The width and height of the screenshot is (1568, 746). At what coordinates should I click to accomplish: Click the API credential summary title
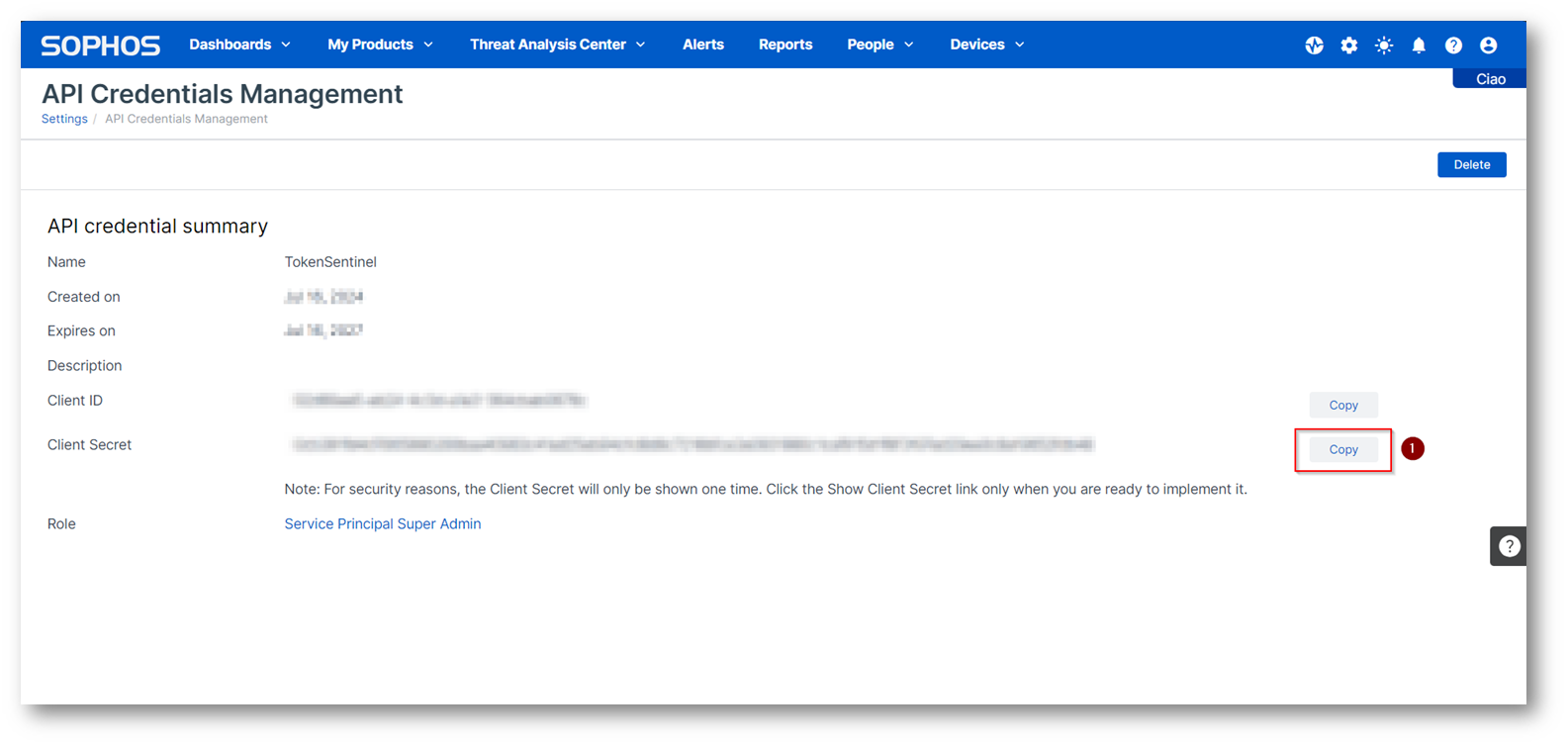(x=157, y=227)
